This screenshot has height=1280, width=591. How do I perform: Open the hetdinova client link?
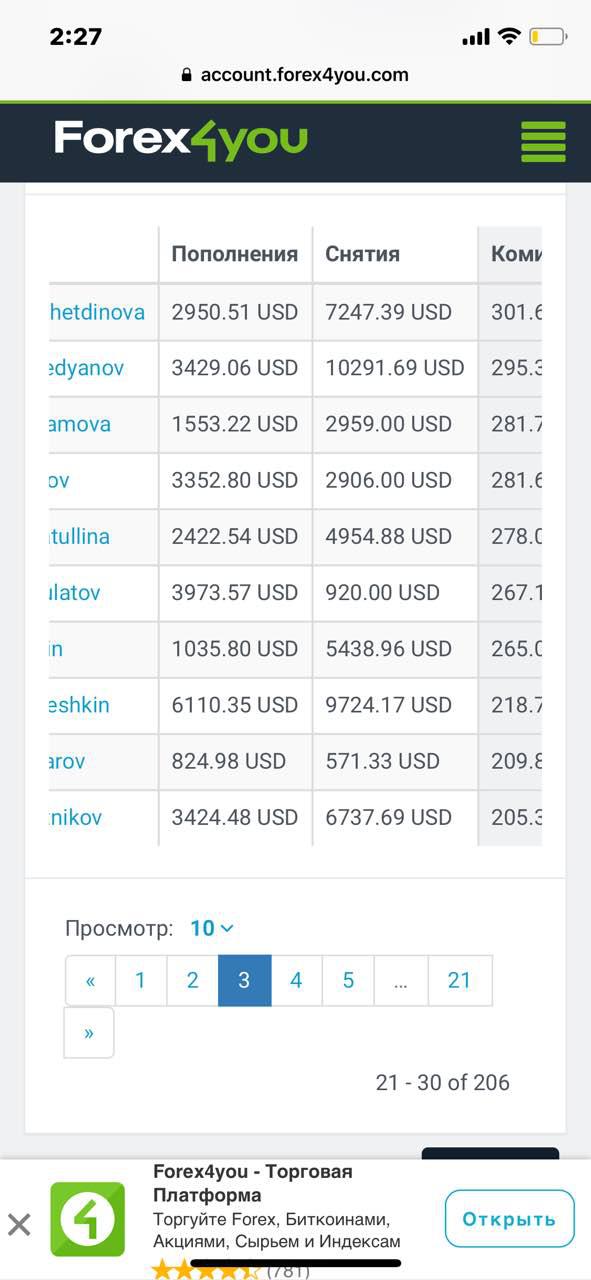tap(97, 312)
